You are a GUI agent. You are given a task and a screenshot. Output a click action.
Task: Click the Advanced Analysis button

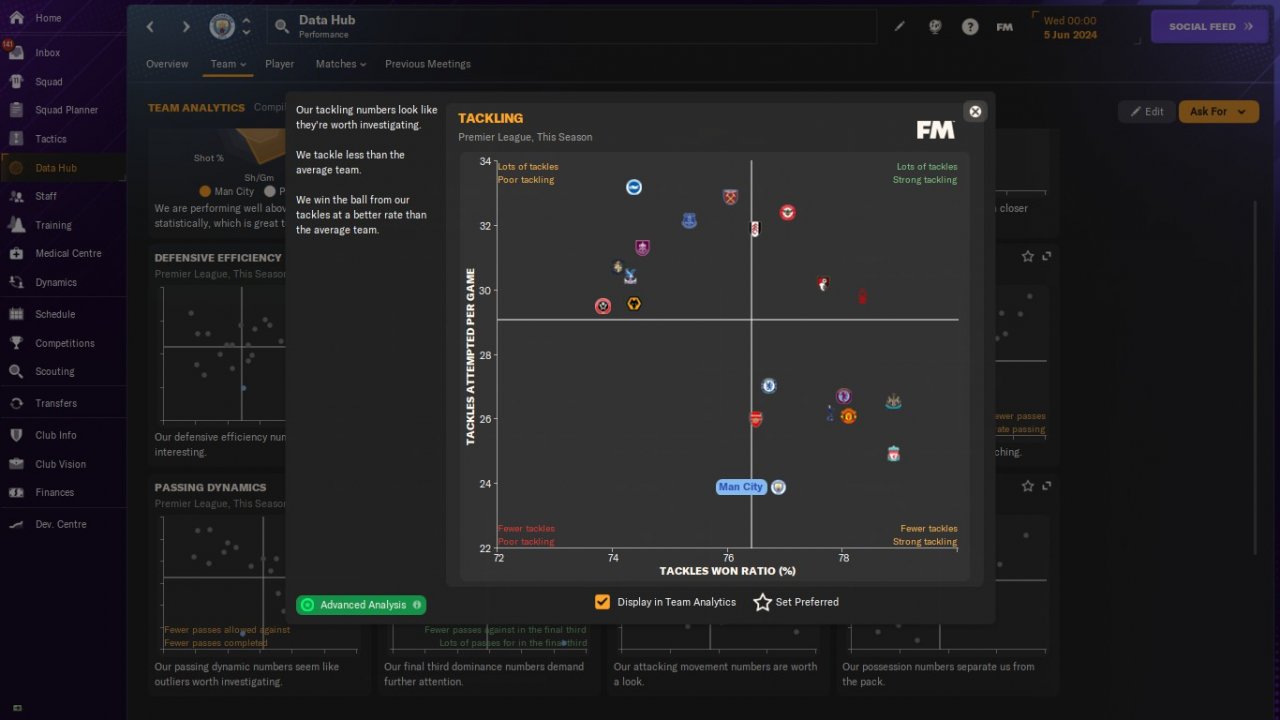pyautogui.click(x=361, y=605)
